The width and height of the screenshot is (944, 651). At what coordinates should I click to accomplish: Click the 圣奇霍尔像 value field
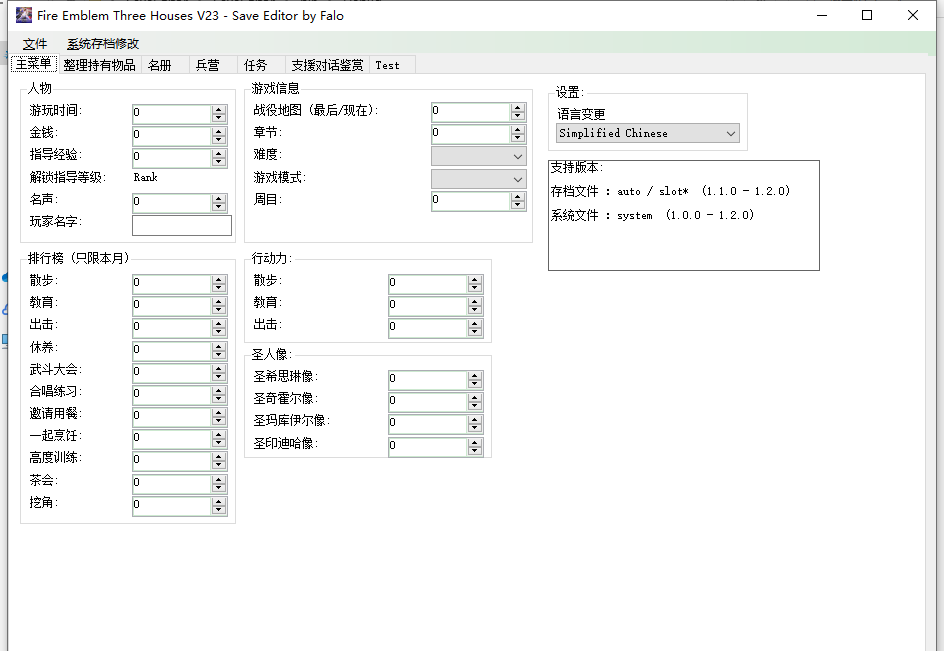(x=427, y=403)
